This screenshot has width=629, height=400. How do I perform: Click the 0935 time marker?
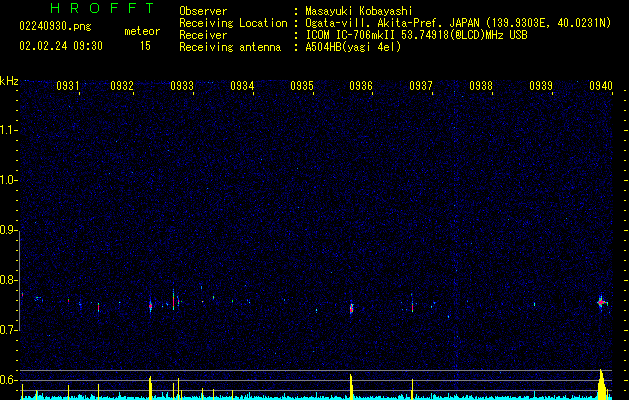tap(302, 86)
